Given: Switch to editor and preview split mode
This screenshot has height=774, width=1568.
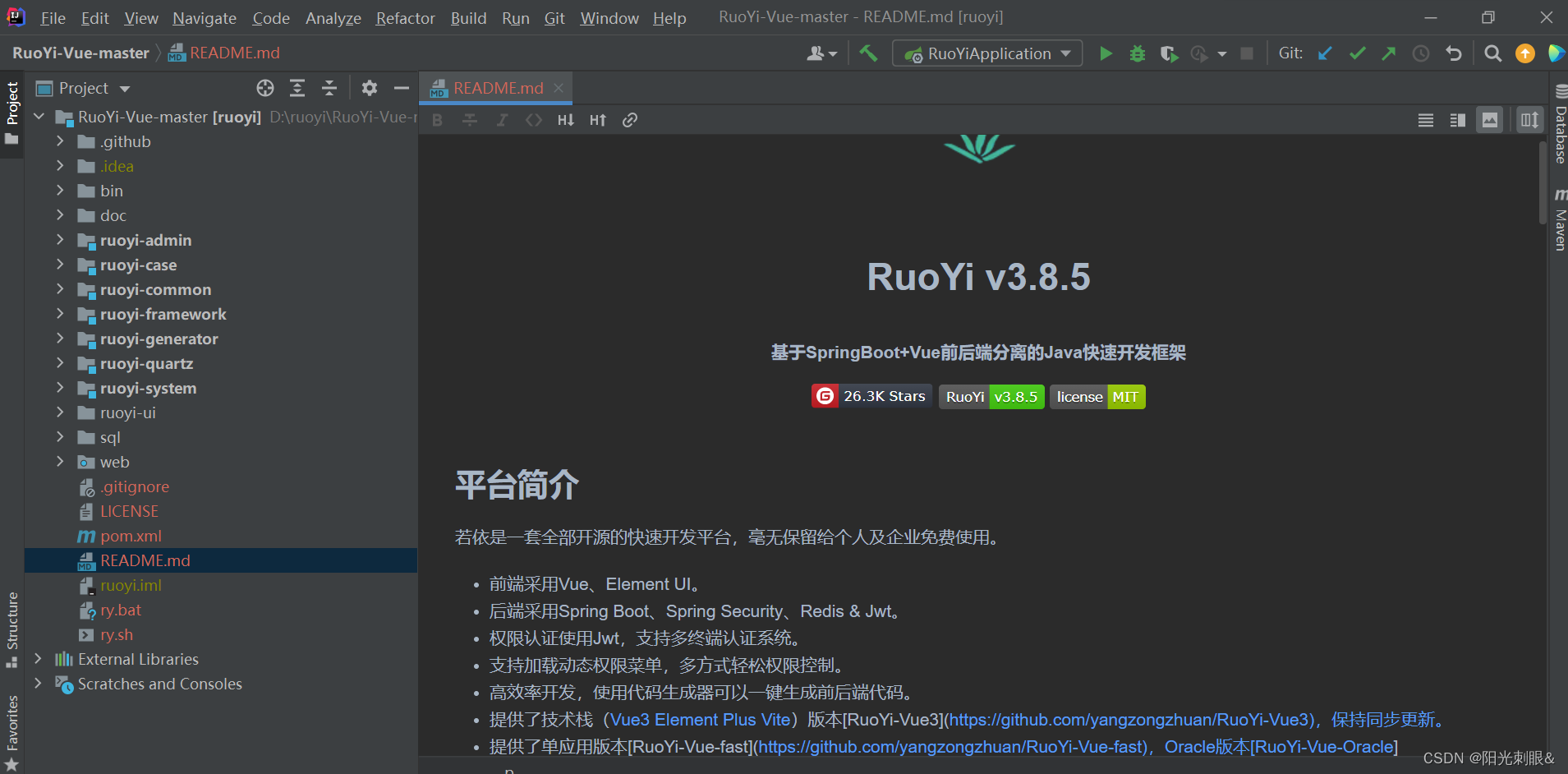Looking at the screenshot, I should point(1458,120).
